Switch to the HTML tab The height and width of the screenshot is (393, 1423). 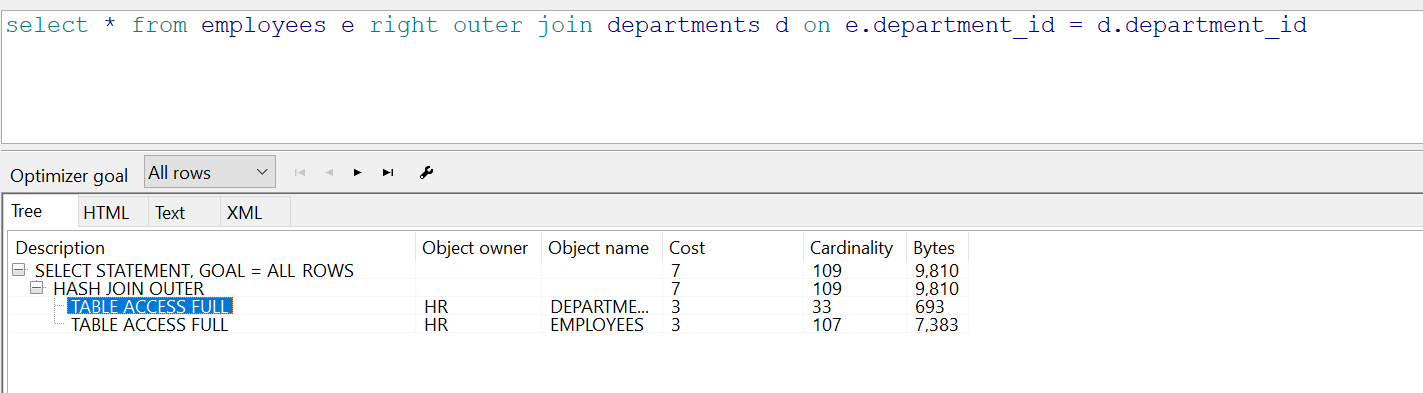[106, 212]
